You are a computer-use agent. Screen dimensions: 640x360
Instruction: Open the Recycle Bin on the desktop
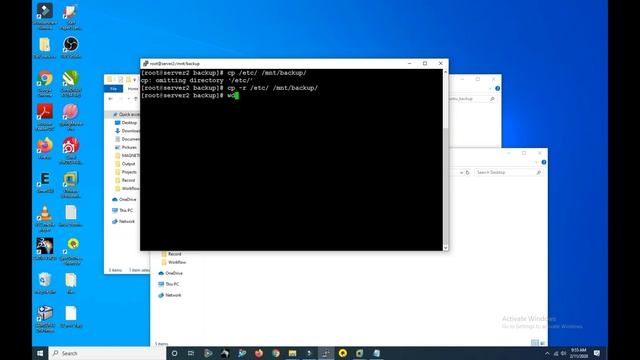pyautogui.click(x=45, y=283)
